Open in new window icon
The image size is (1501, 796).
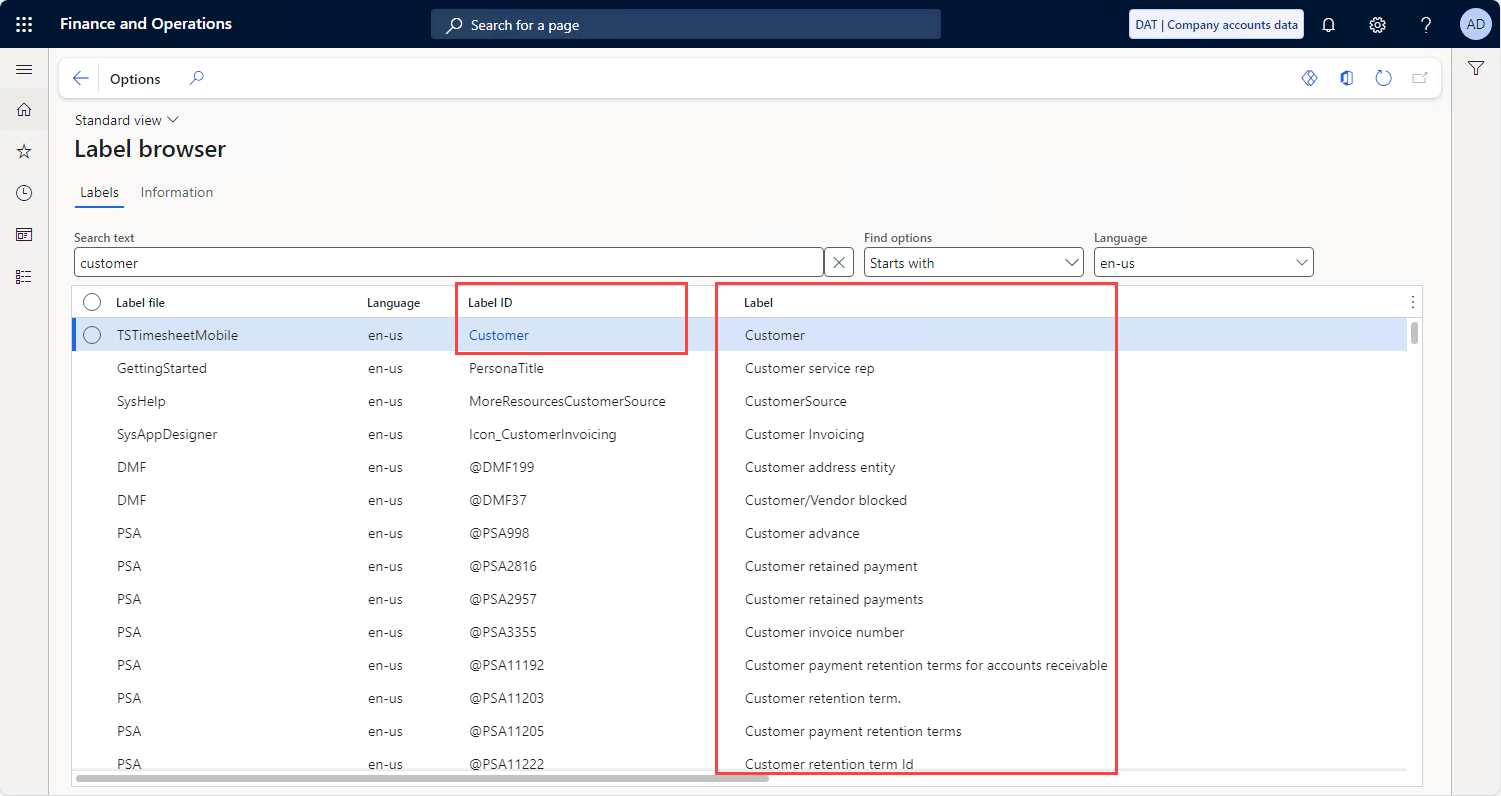[x=1419, y=78]
